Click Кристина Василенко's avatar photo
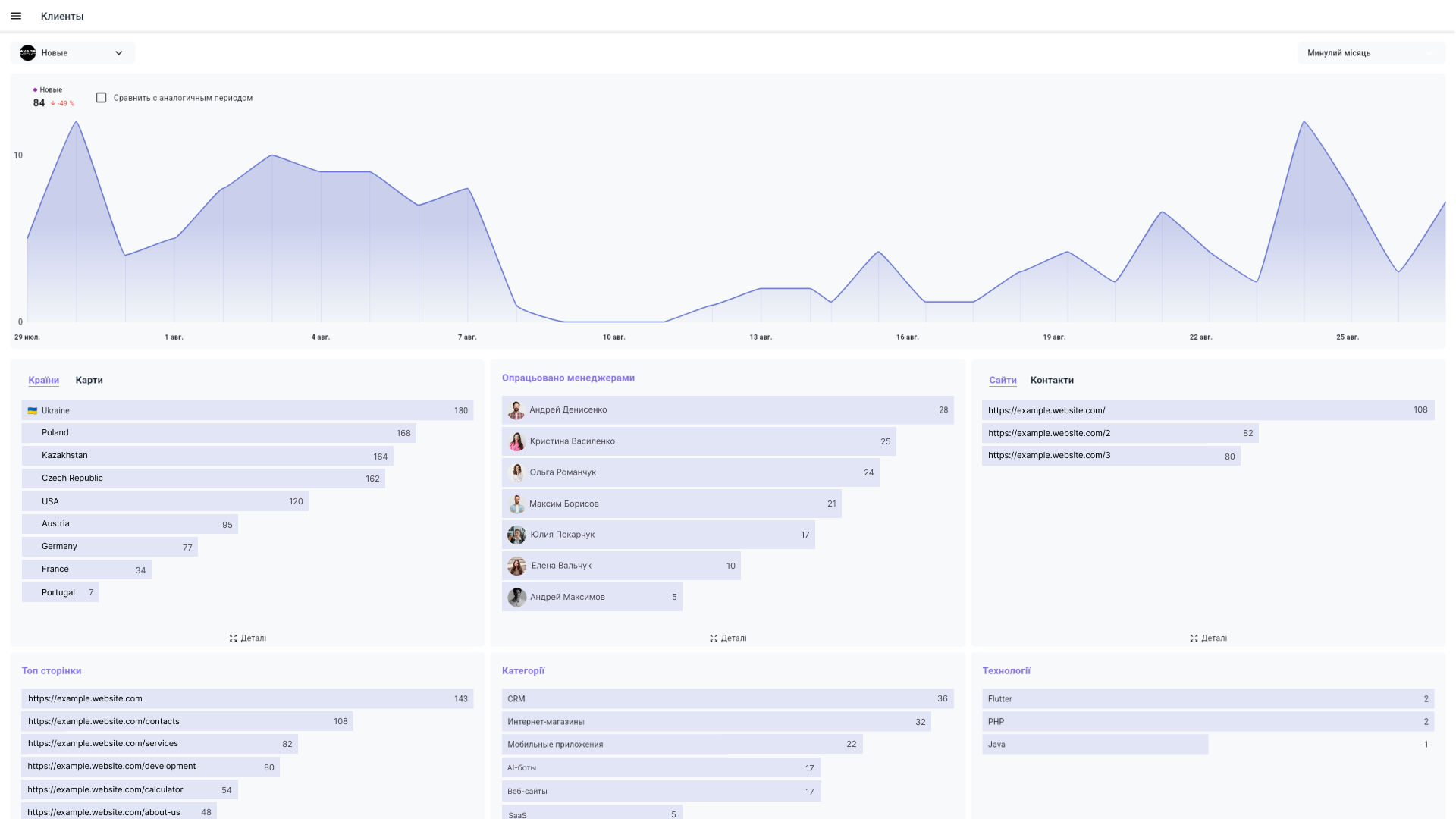This screenshot has width=1456, height=819. (516, 441)
